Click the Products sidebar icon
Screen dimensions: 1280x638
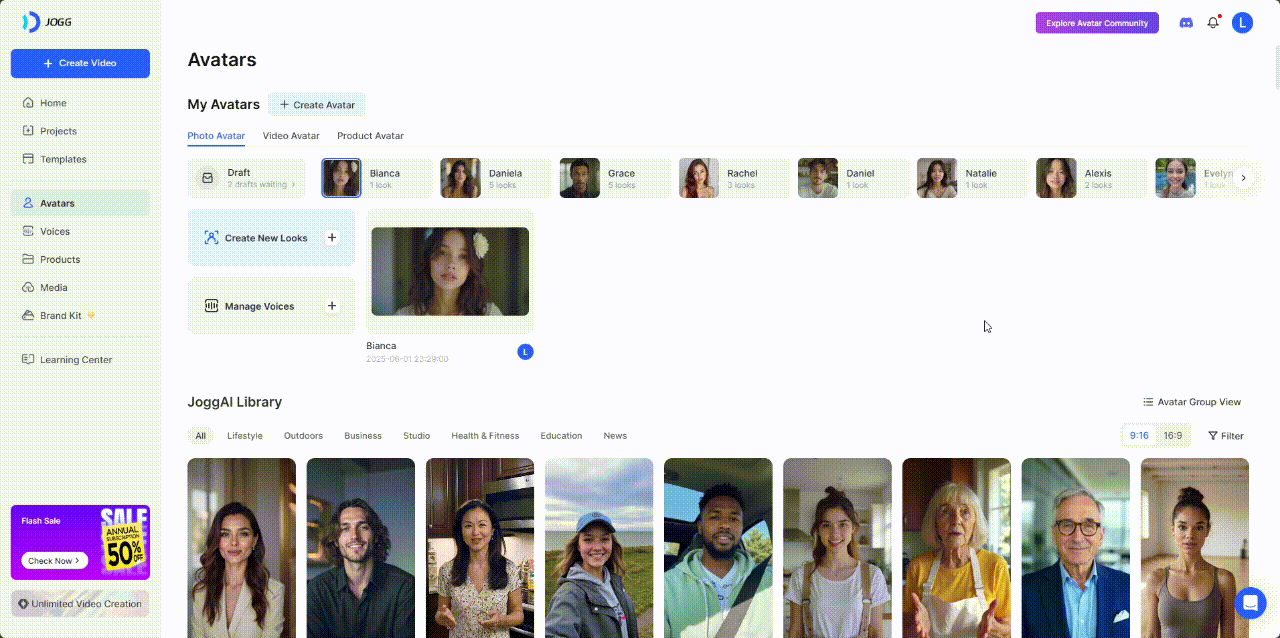(x=28, y=259)
